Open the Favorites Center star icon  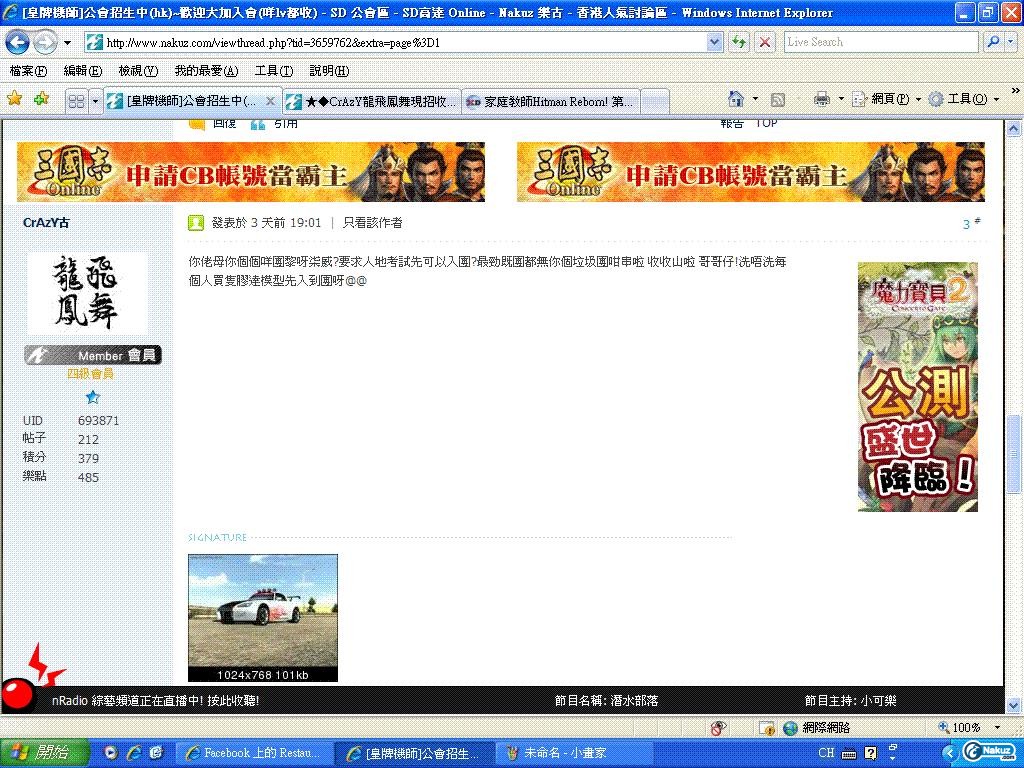pos(15,99)
